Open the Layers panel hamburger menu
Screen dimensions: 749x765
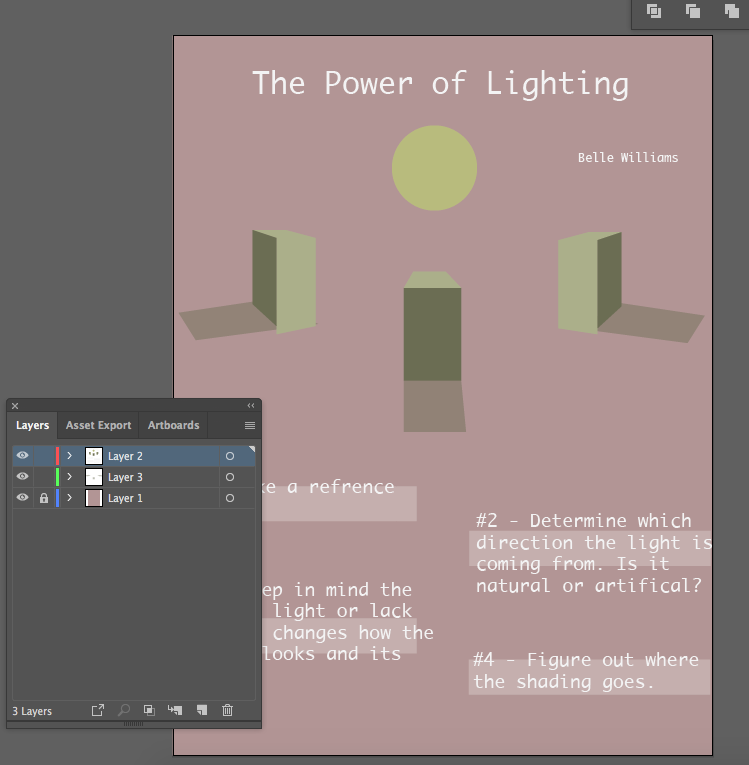click(250, 425)
